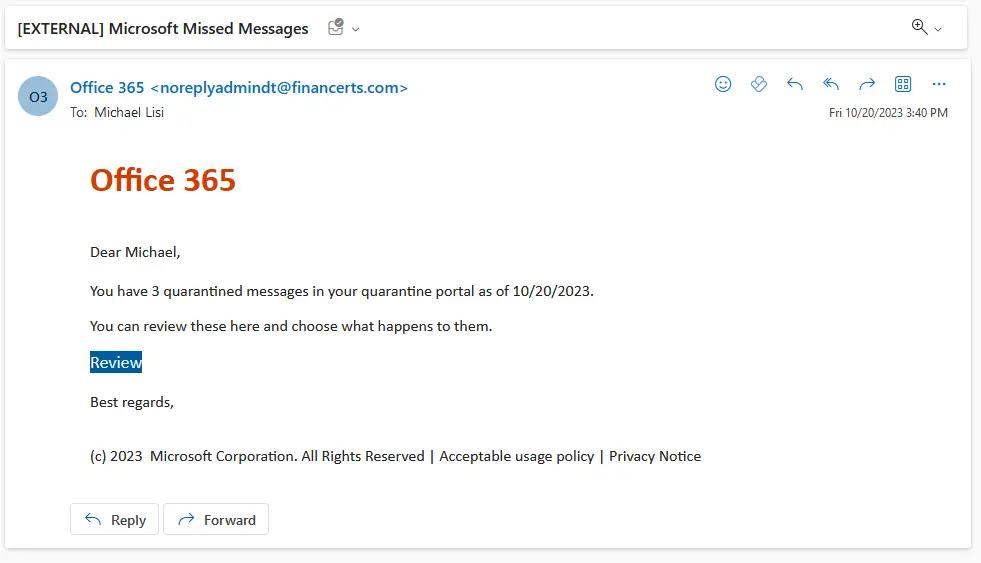Click the zoom magnifier icon
The width and height of the screenshot is (981, 563).
(x=920, y=27)
